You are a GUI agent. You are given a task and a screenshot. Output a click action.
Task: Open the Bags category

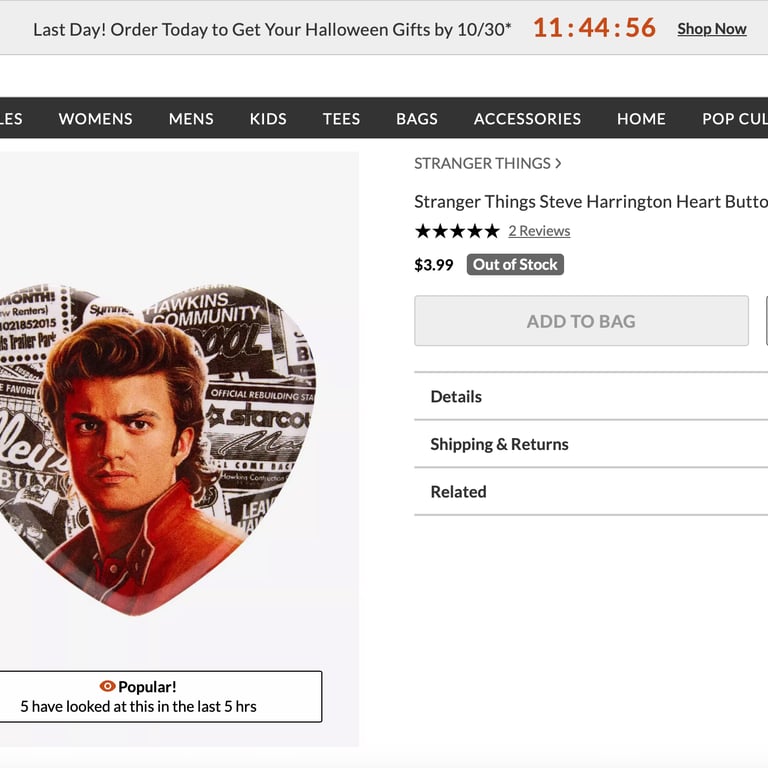pyautogui.click(x=417, y=118)
